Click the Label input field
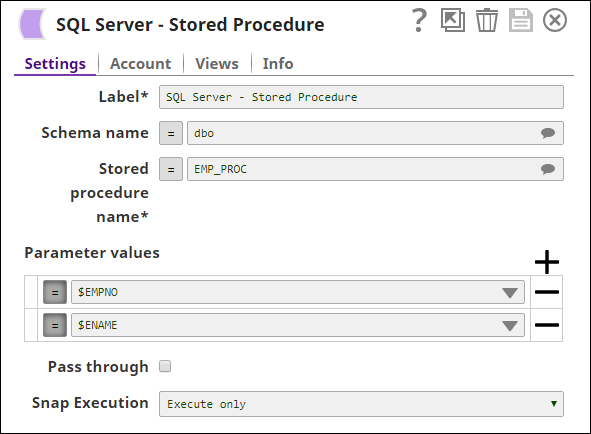591x434 pixels. (x=361, y=97)
